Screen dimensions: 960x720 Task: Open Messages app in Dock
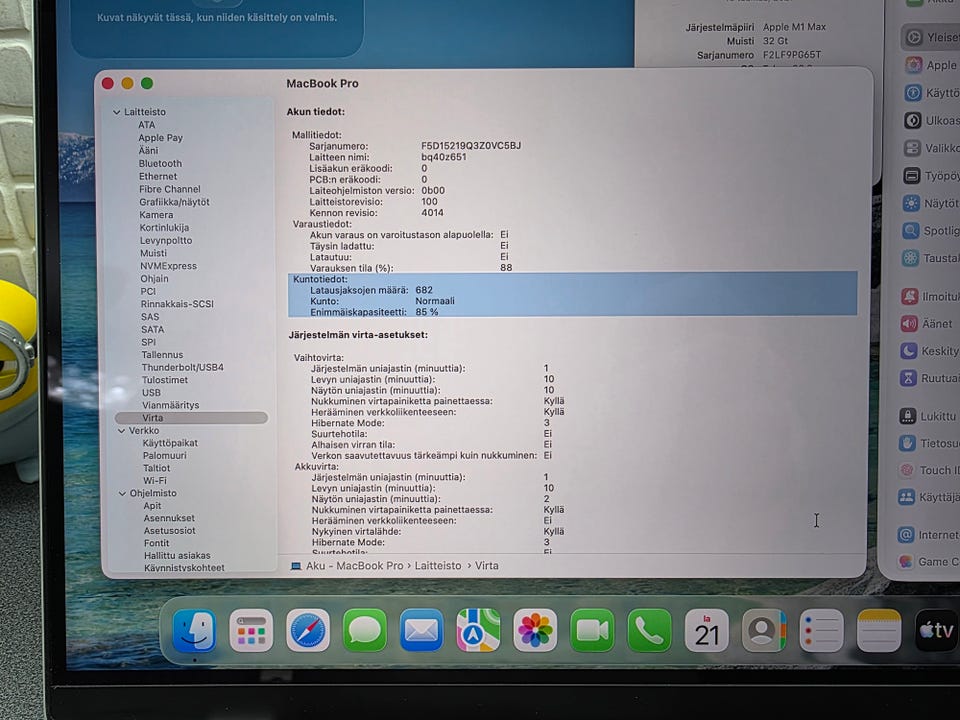pyautogui.click(x=365, y=631)
